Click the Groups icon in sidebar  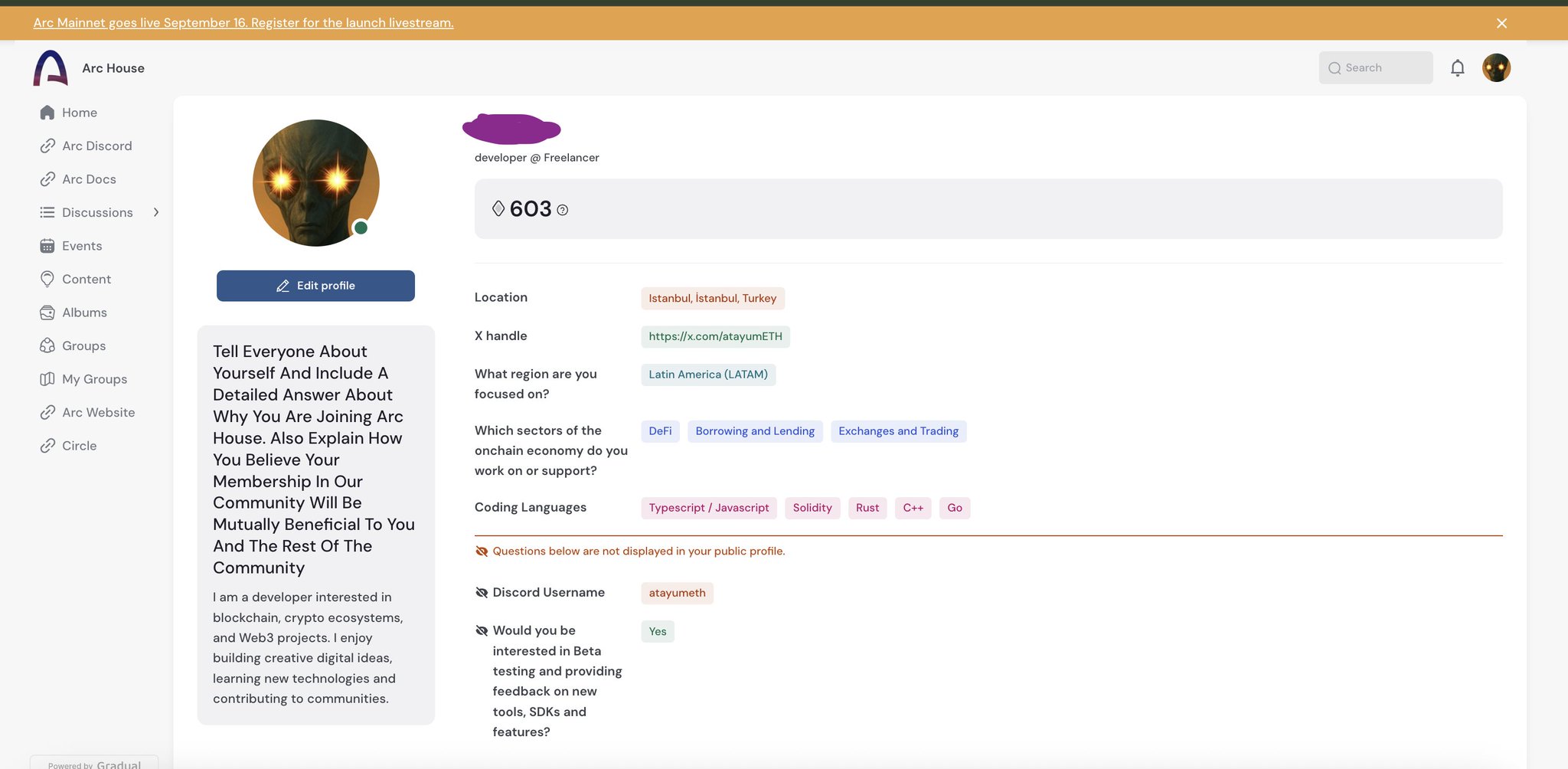coord(47,345)
